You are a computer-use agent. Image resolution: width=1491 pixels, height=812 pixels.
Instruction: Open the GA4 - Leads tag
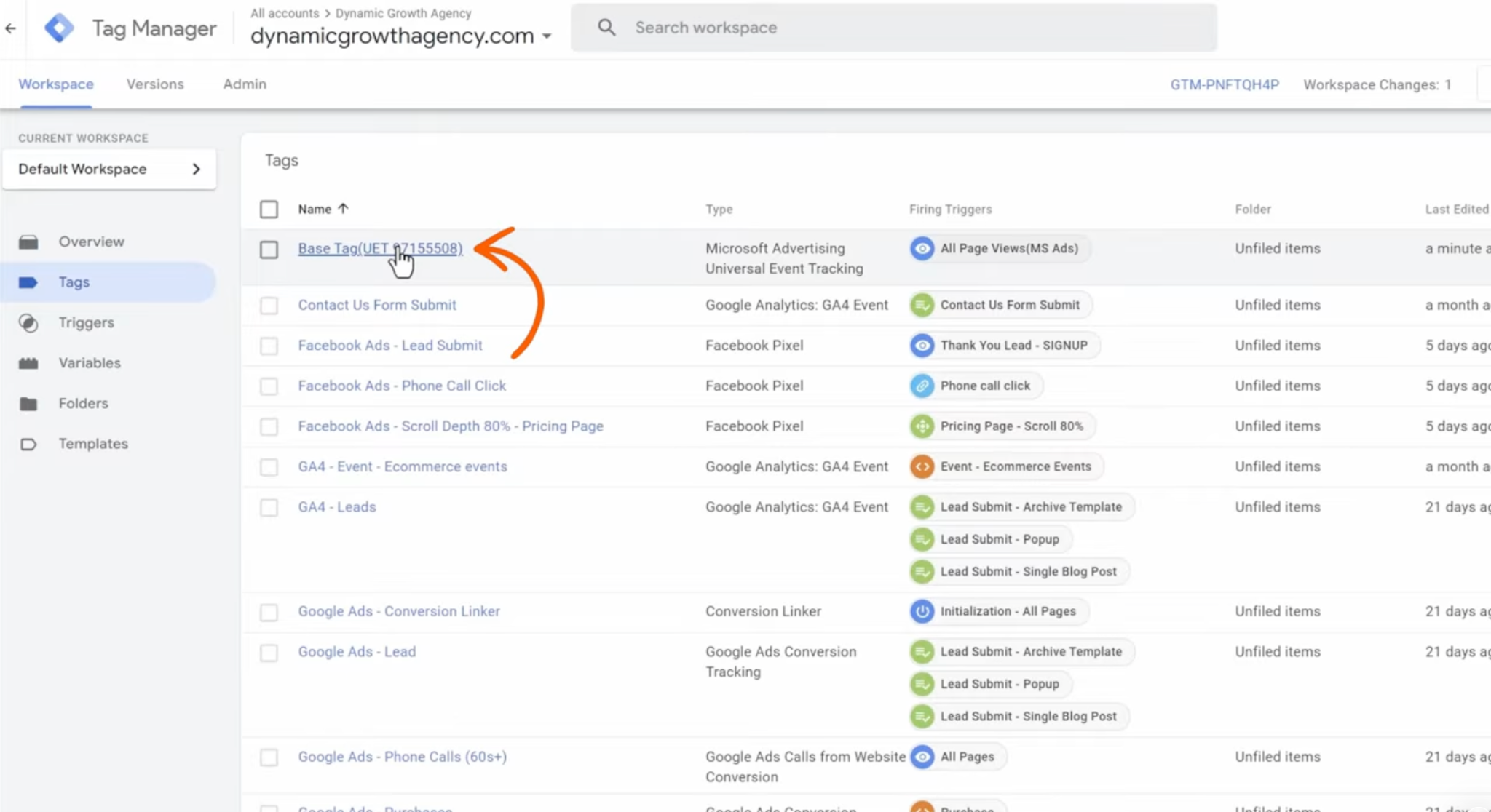[337, 506]
